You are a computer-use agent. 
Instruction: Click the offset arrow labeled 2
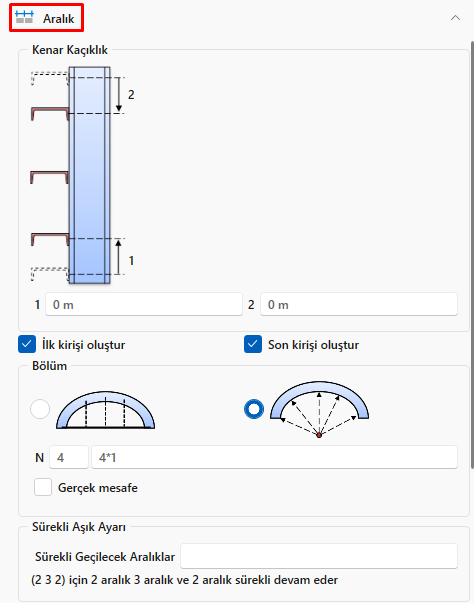click(x=119, y=95)
